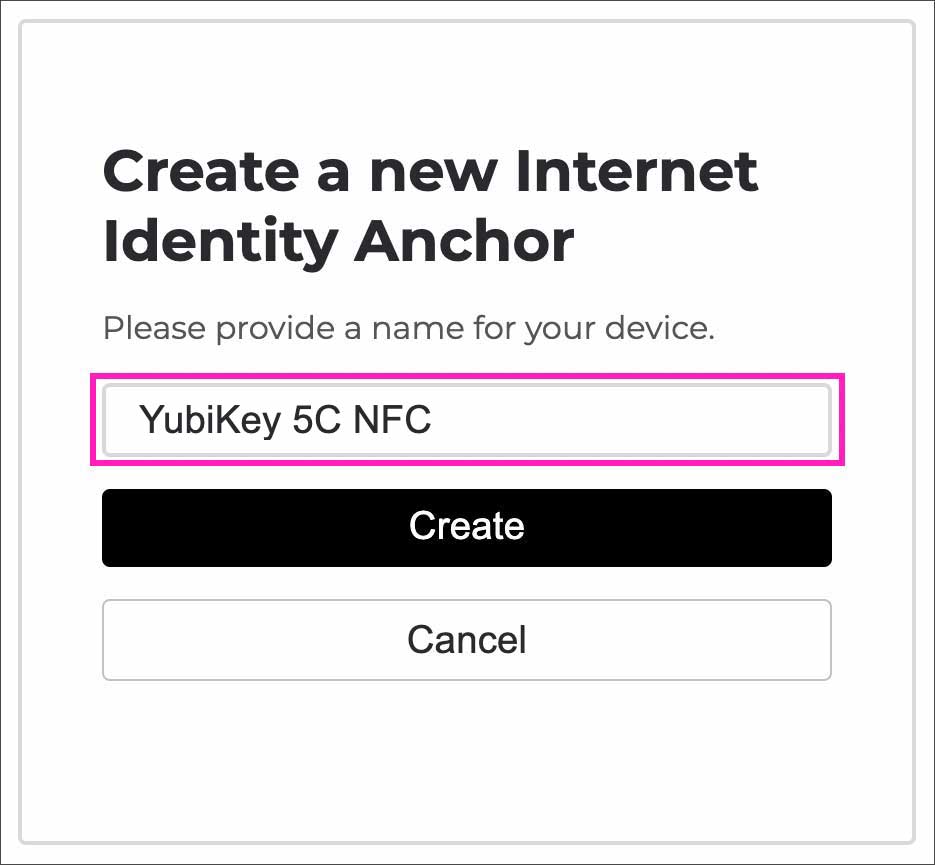Confirm the device name by clicking Create
The image size is (935, 865).
click(x=467, y=527)
